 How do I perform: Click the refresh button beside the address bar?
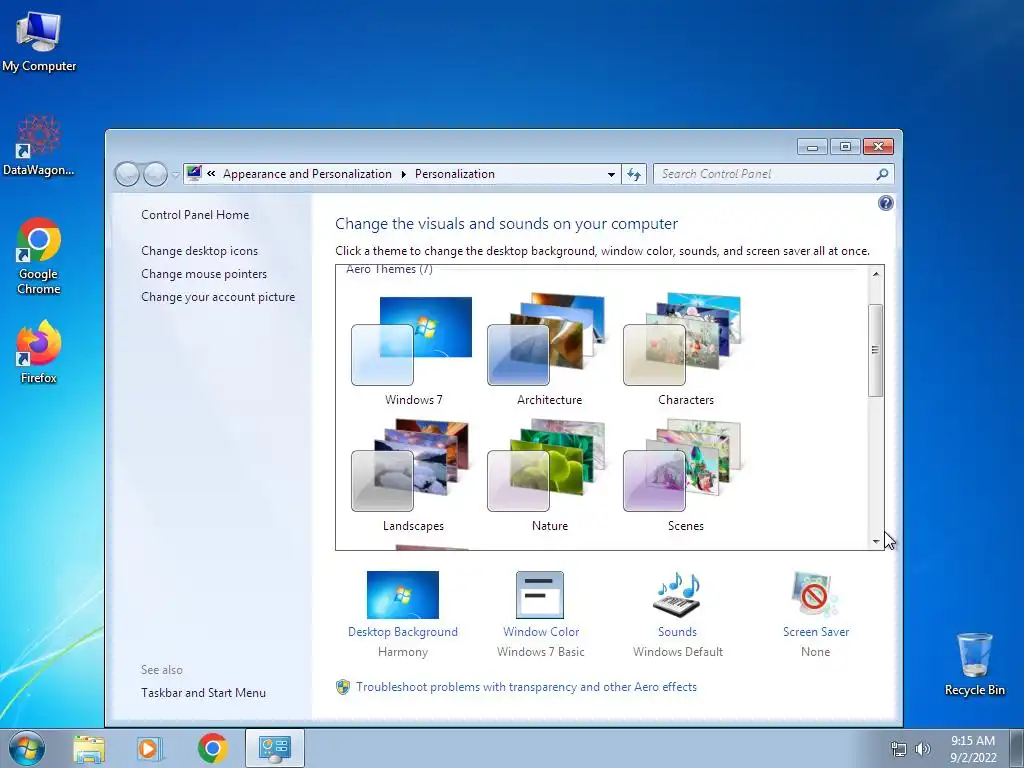[633, 174]
